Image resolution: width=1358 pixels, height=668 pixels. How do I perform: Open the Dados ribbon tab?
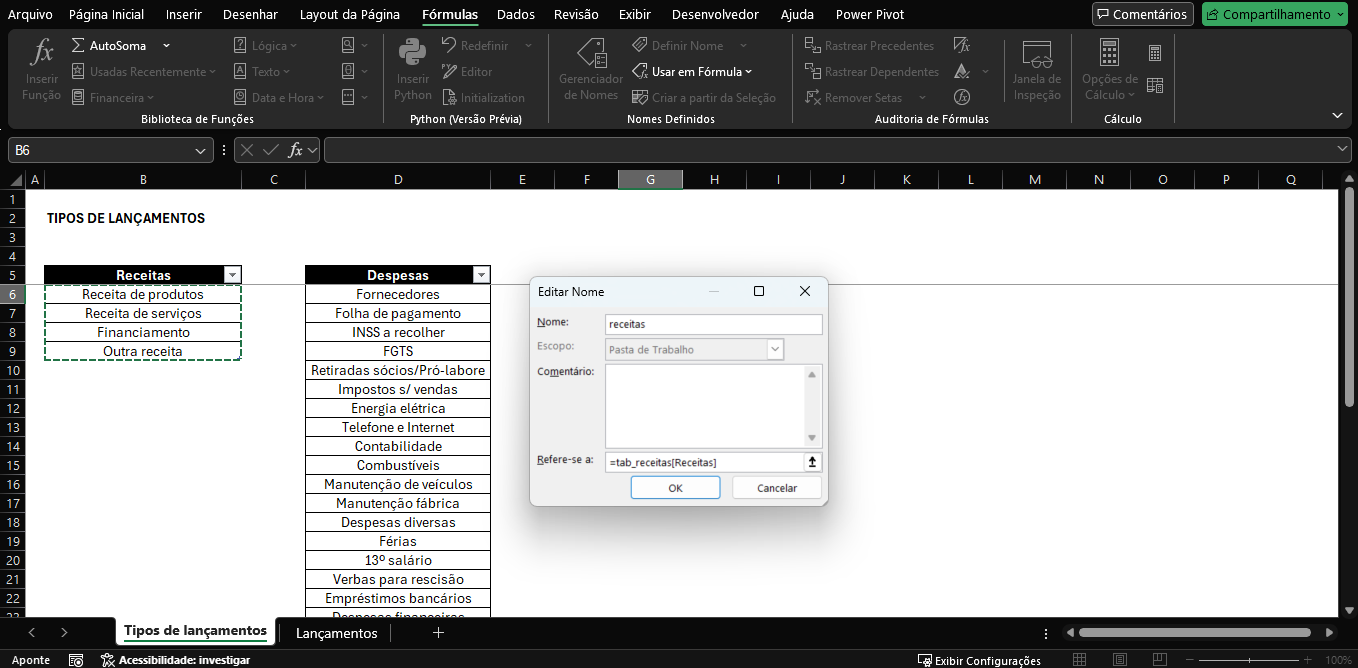click(x=516, y=14)
